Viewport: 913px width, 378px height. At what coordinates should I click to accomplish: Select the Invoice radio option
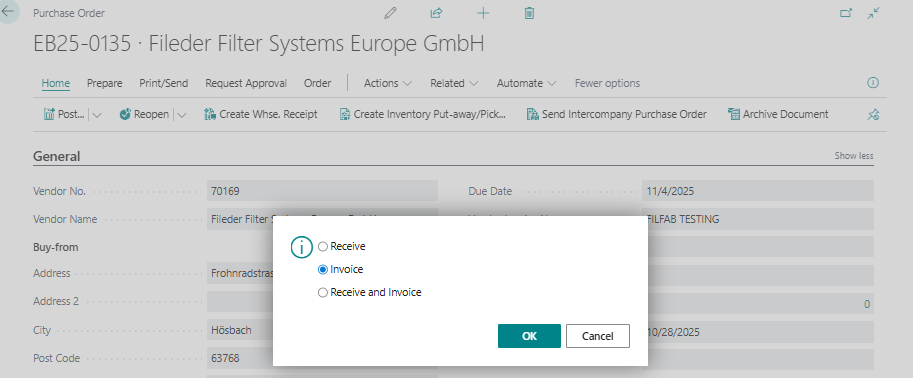(x=341, y=270)
